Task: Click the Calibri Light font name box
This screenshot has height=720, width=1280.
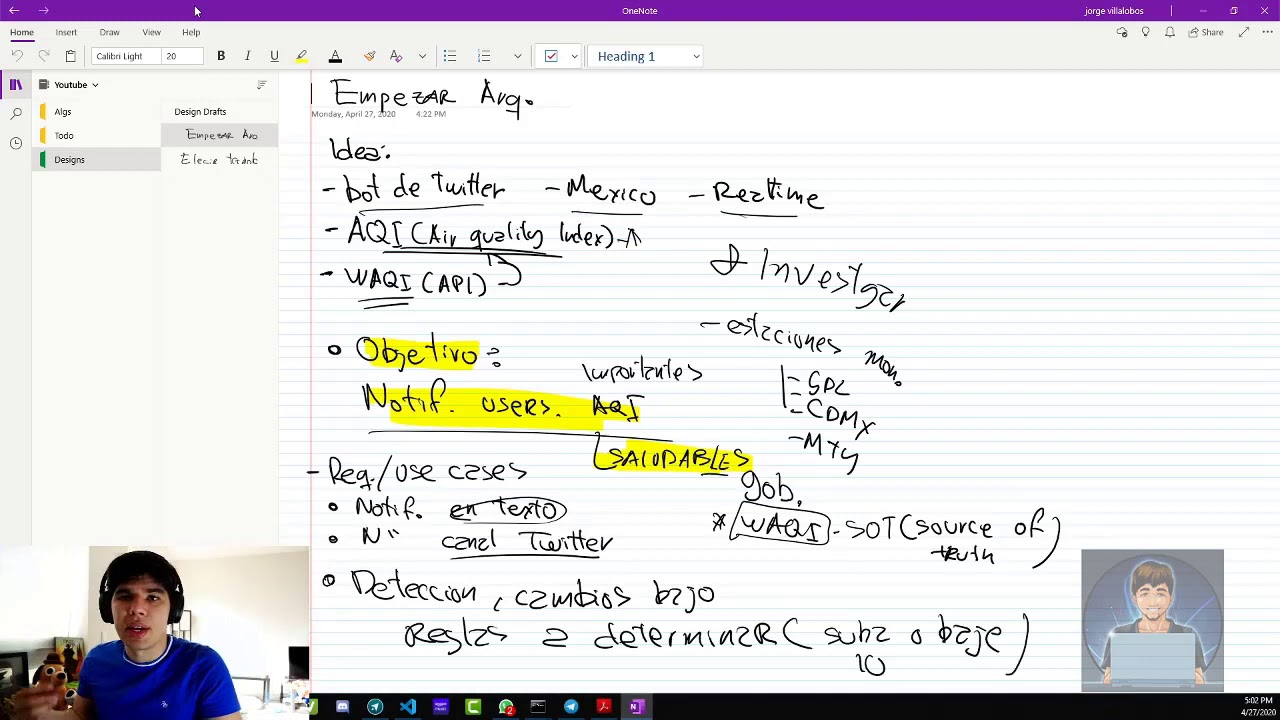Action: click(126, 56)
